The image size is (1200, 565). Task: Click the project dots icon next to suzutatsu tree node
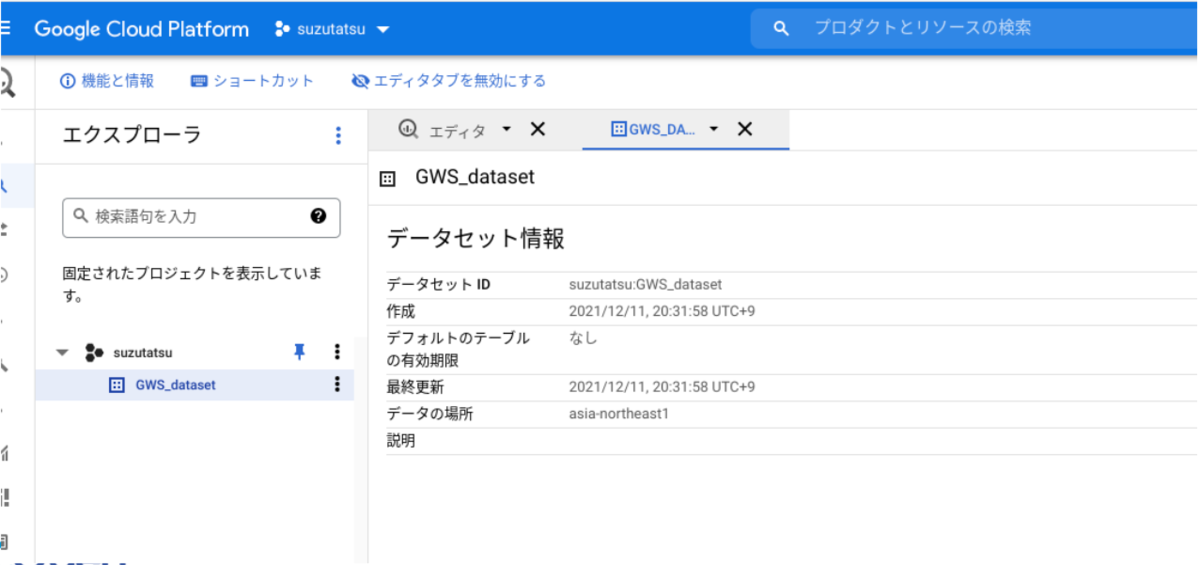pyautogui.click(x=94, y=352)
